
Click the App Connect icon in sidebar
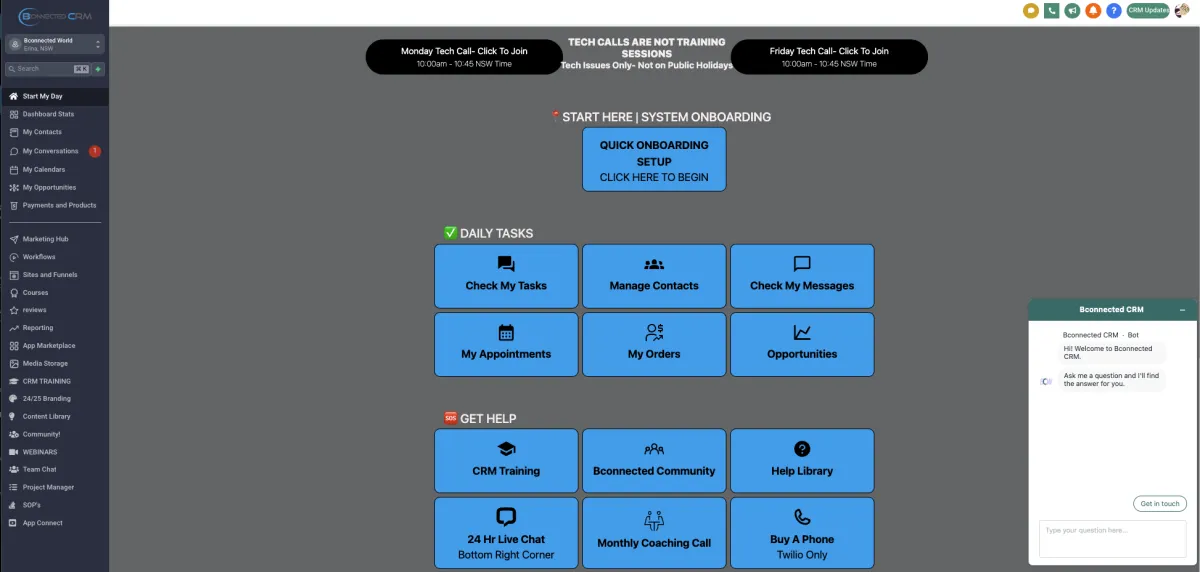[x=14, y=523]
